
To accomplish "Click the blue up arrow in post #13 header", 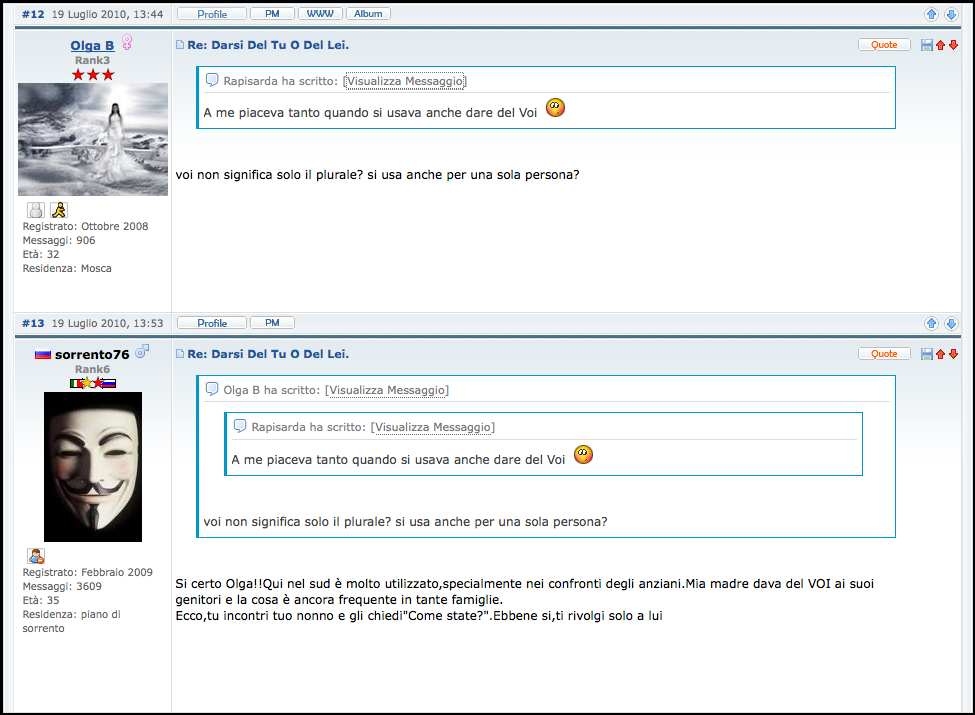I will tap(931, 324).
